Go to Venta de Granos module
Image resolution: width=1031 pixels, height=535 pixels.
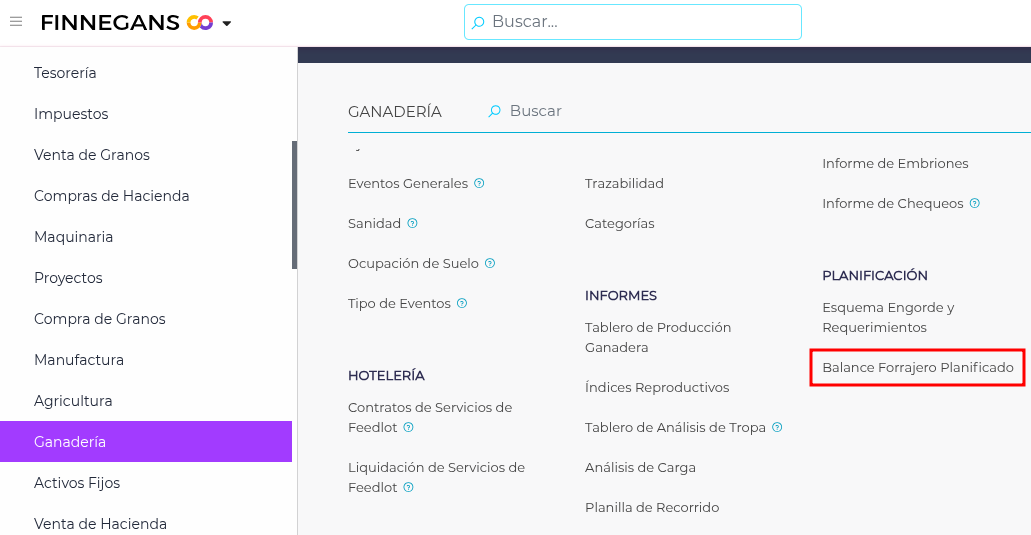[92, 155]
